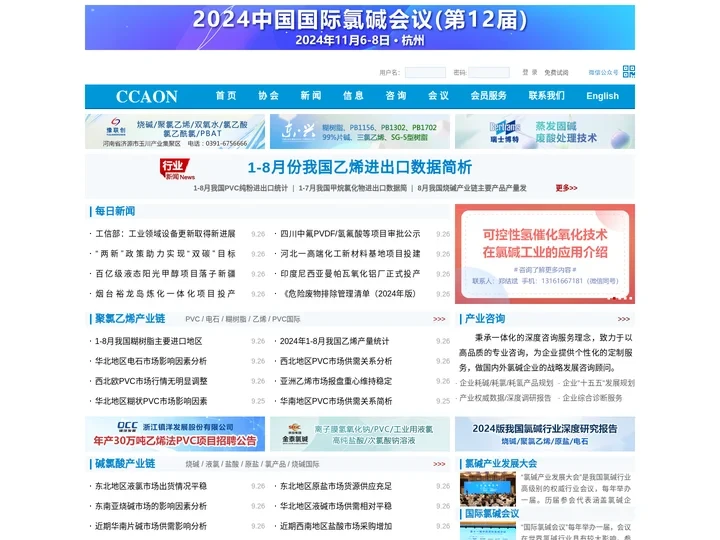720x540 pixels.
Task: Open the 会员服务 menu item
Action: click(x=489, y=96)
